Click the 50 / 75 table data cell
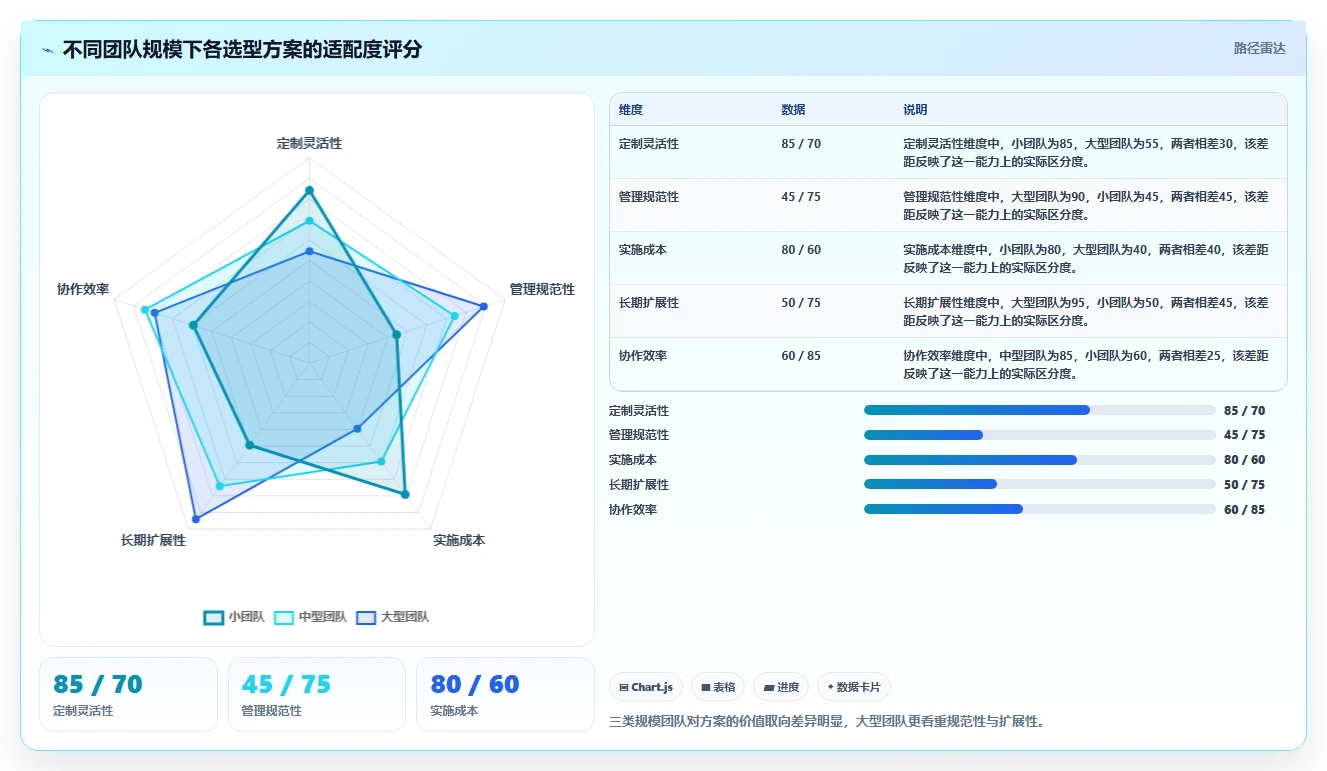The width and height of the screenshot is (1327, 771). 801,303
